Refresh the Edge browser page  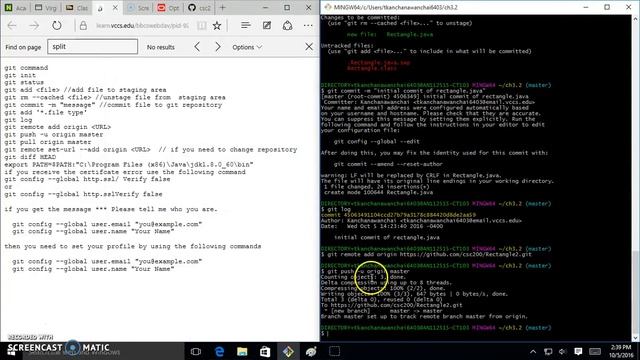(57, 25)
